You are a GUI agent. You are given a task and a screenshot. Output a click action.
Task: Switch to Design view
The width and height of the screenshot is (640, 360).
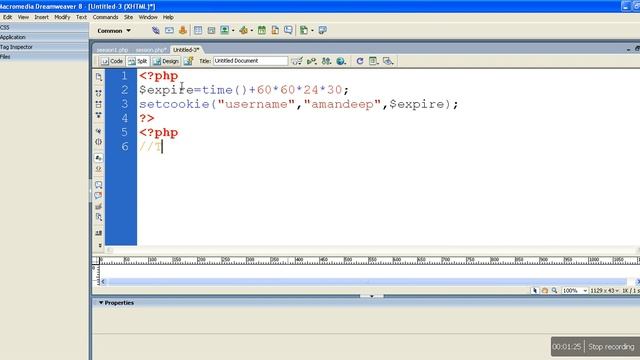click(x=166, y=61)
